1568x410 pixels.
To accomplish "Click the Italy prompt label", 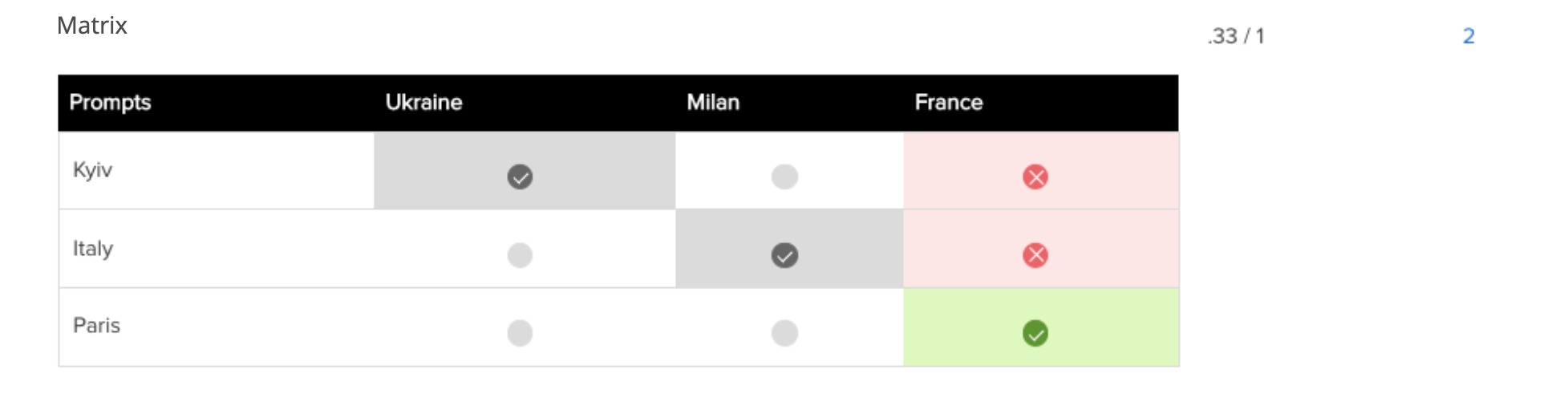I will pyautogui.click(x=93, y=249).
